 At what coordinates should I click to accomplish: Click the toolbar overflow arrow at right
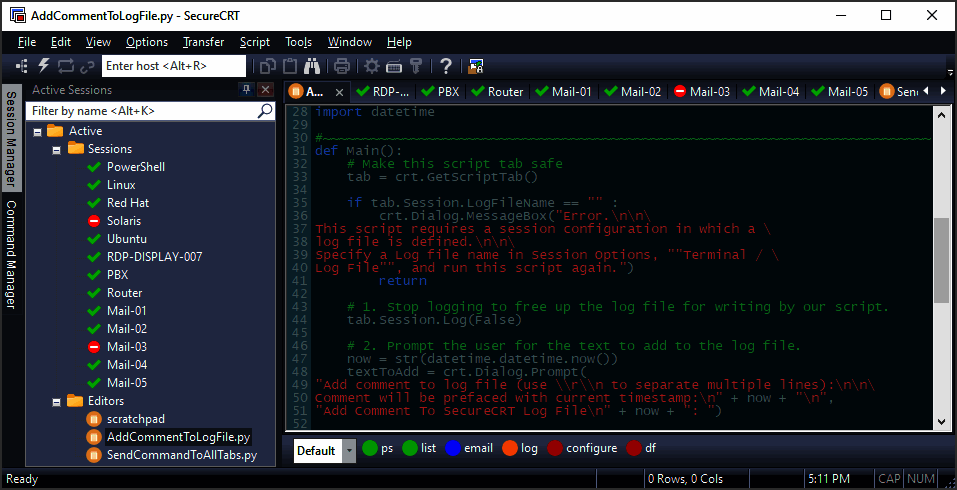pos(950,71)
